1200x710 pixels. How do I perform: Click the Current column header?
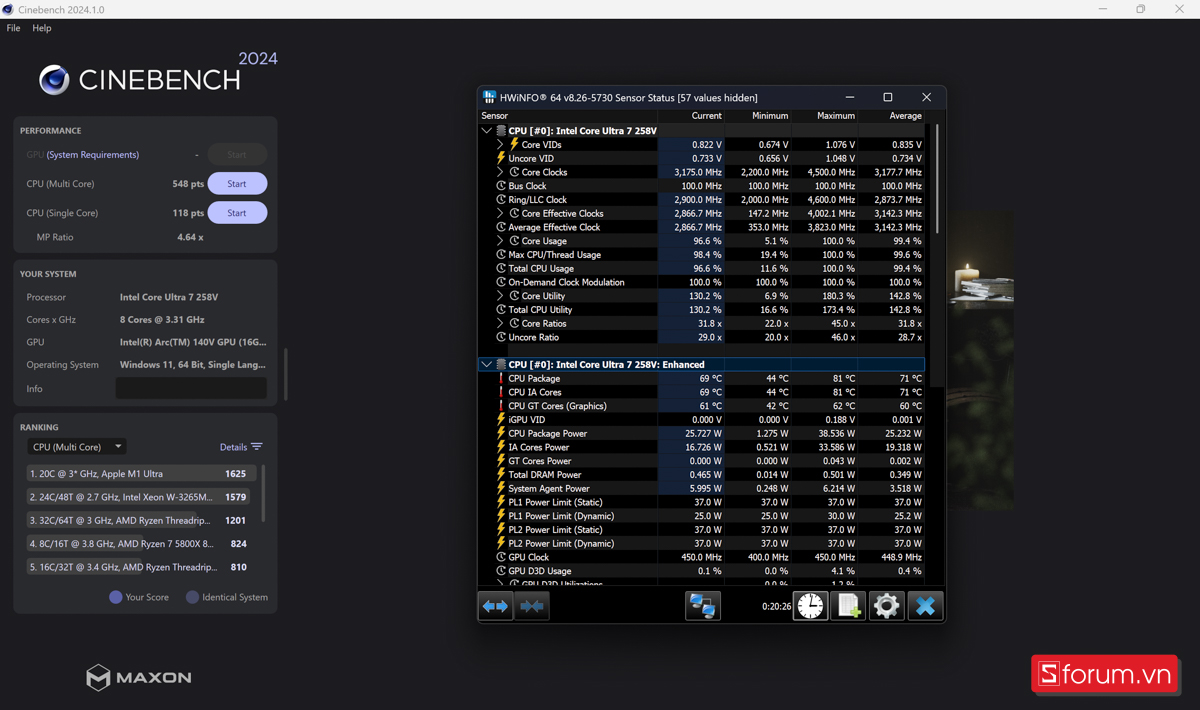click(x=691, y=116)
